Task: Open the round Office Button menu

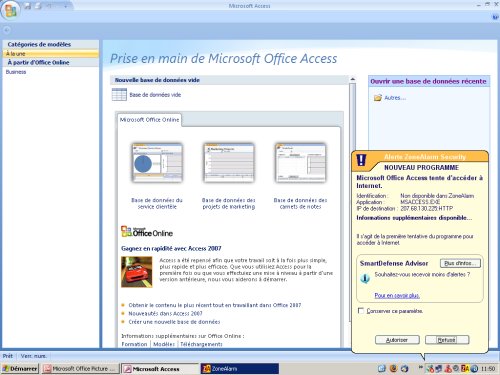Action: [11, 10]
